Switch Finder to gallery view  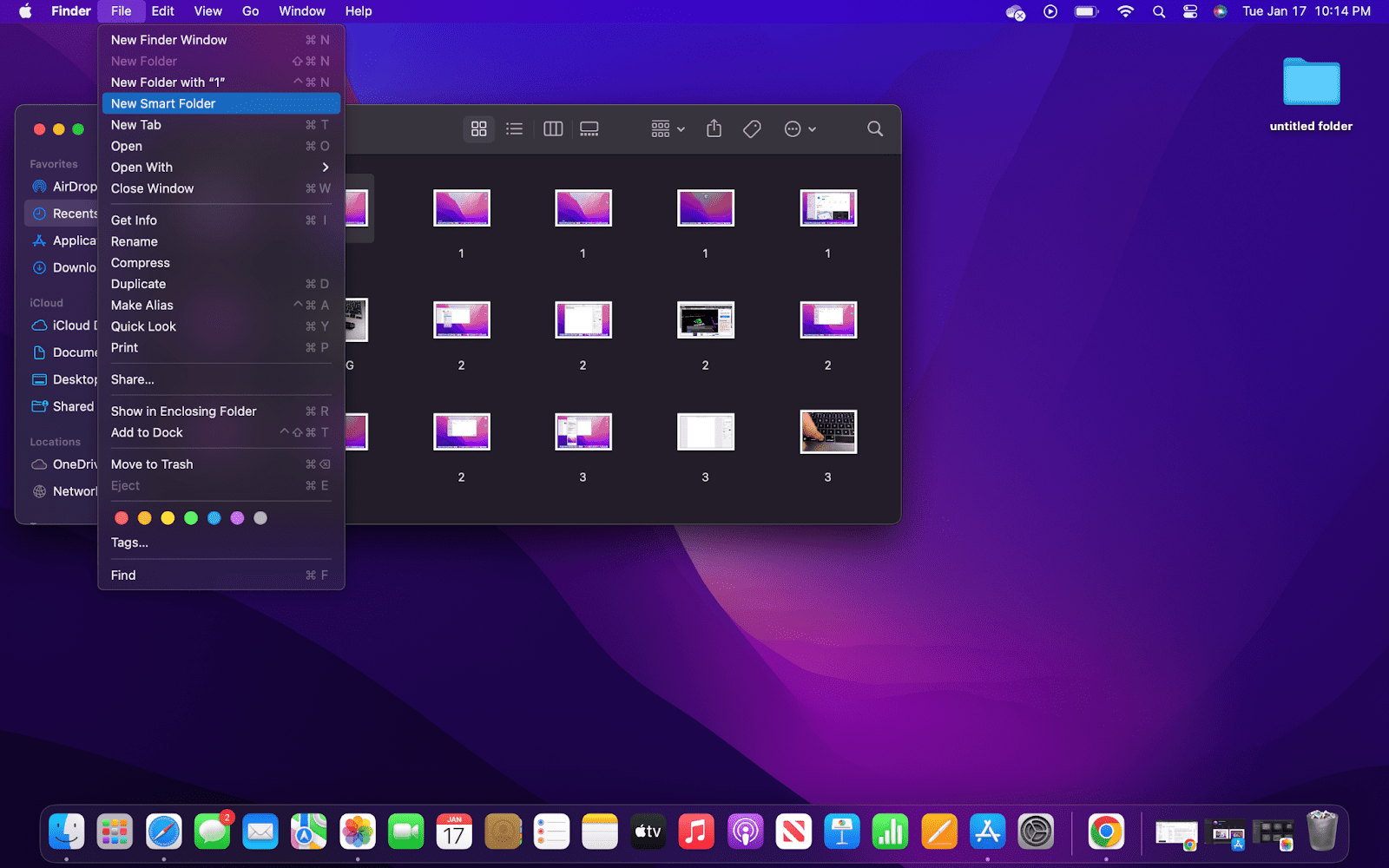click(x=589, y=128)
